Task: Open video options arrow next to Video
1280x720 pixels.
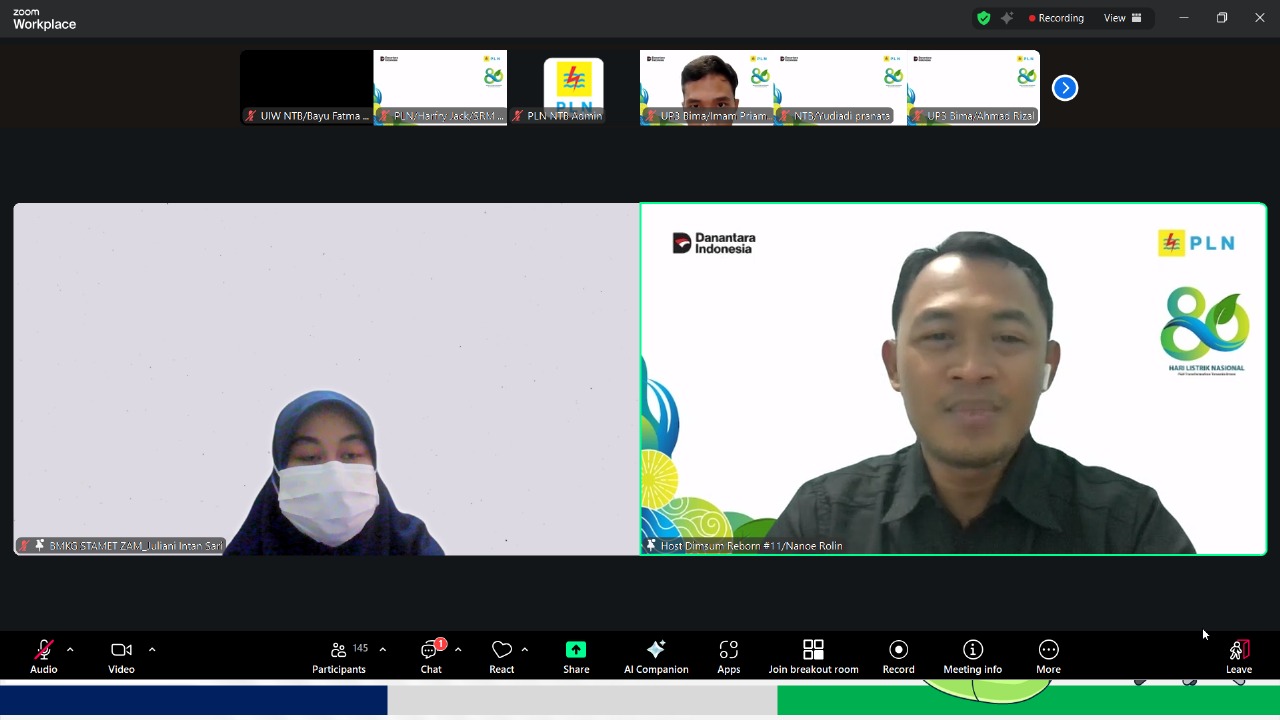Action: click(152, 650)
